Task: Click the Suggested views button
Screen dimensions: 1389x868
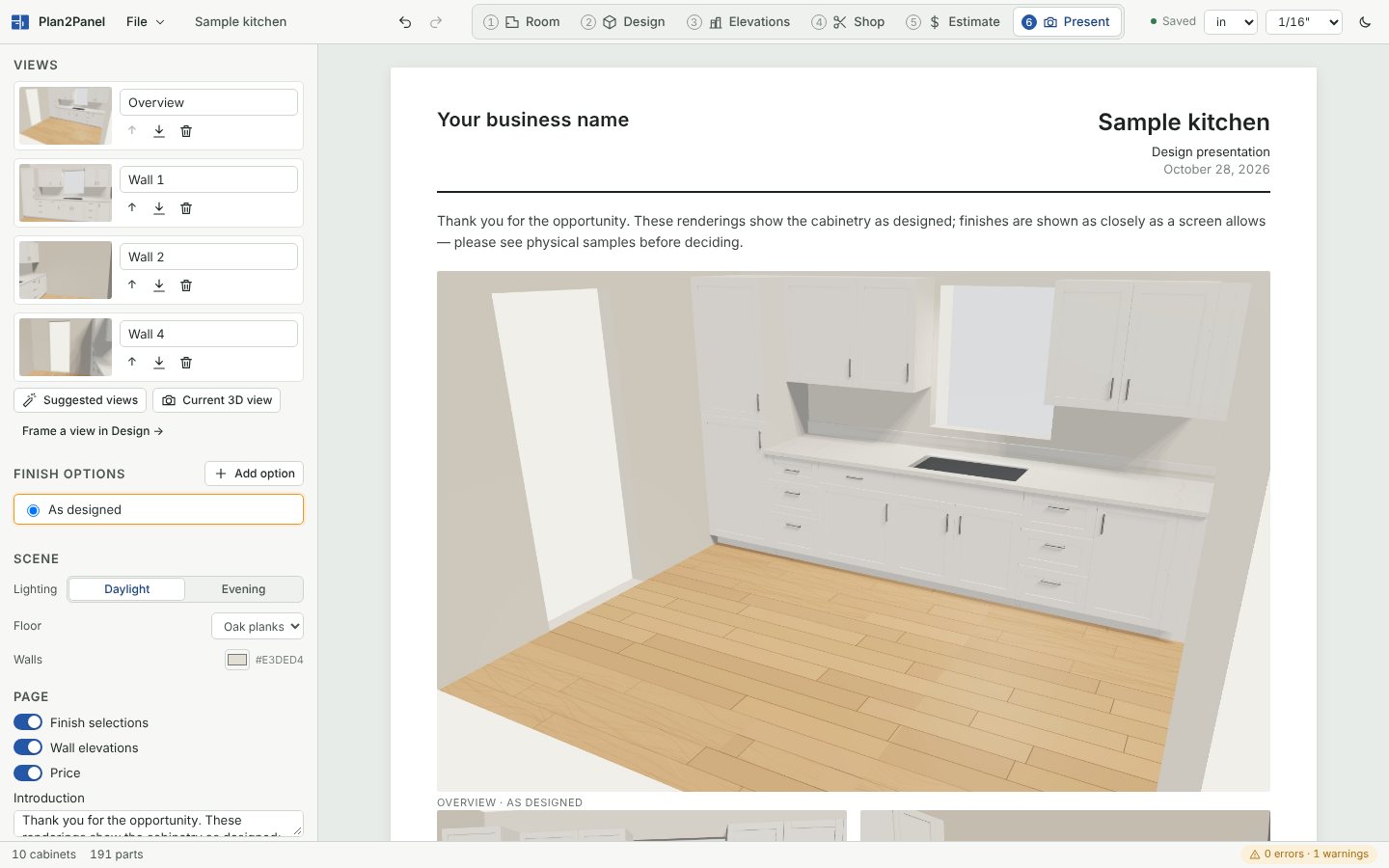Action: 80,400
